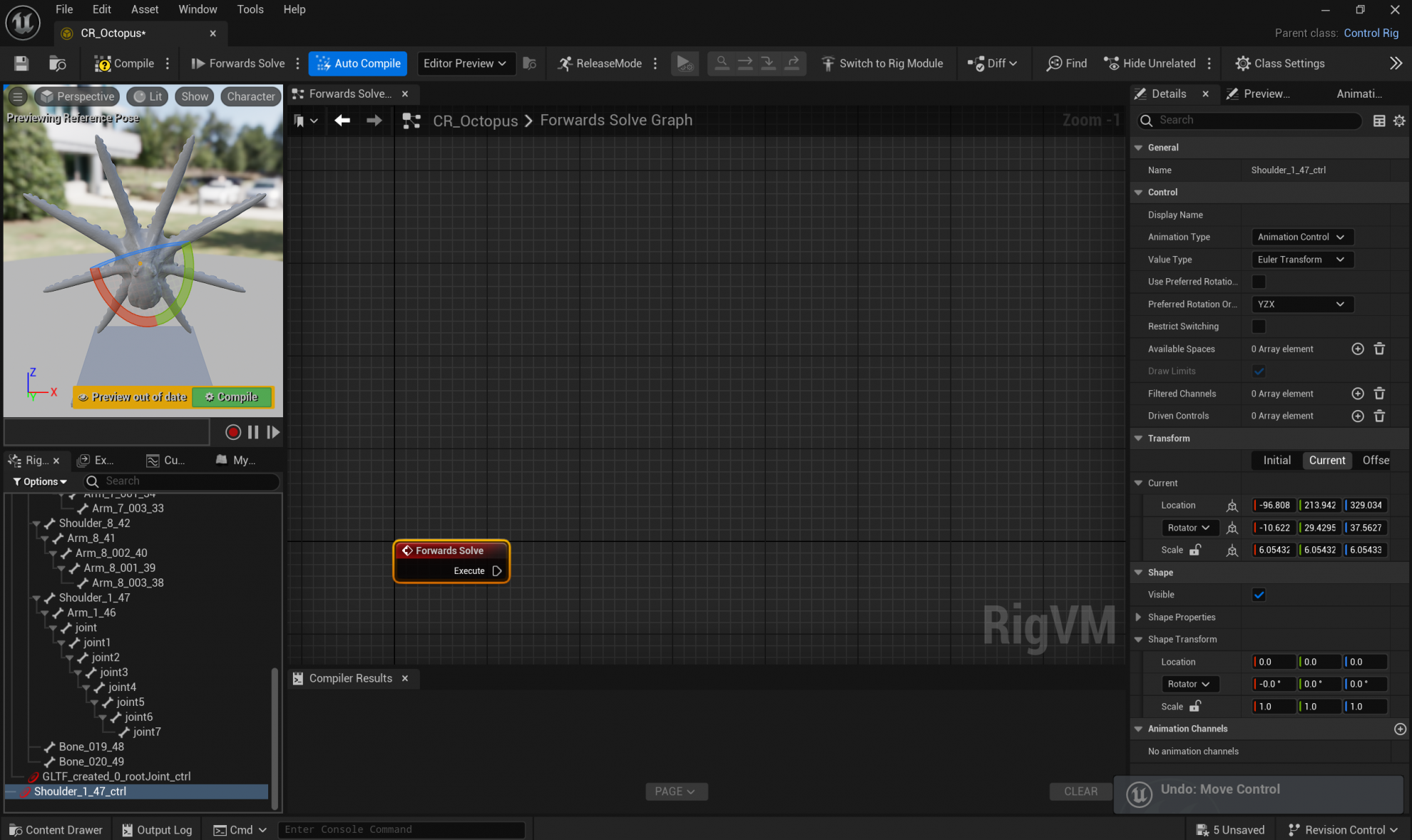
Task: Uncheck the Visible checkbox under Shape
Action: coord(1259,595)
